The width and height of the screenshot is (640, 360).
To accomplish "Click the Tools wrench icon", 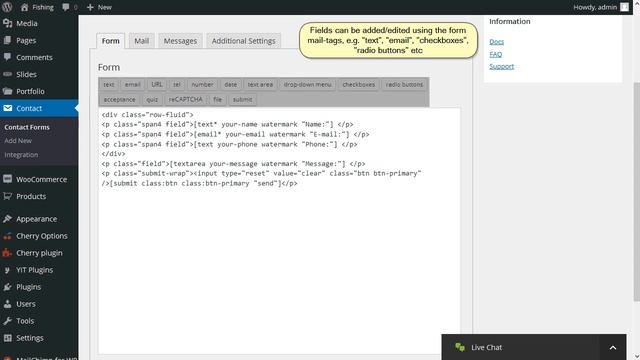I will pyautogui.click(x=7, y=321).
